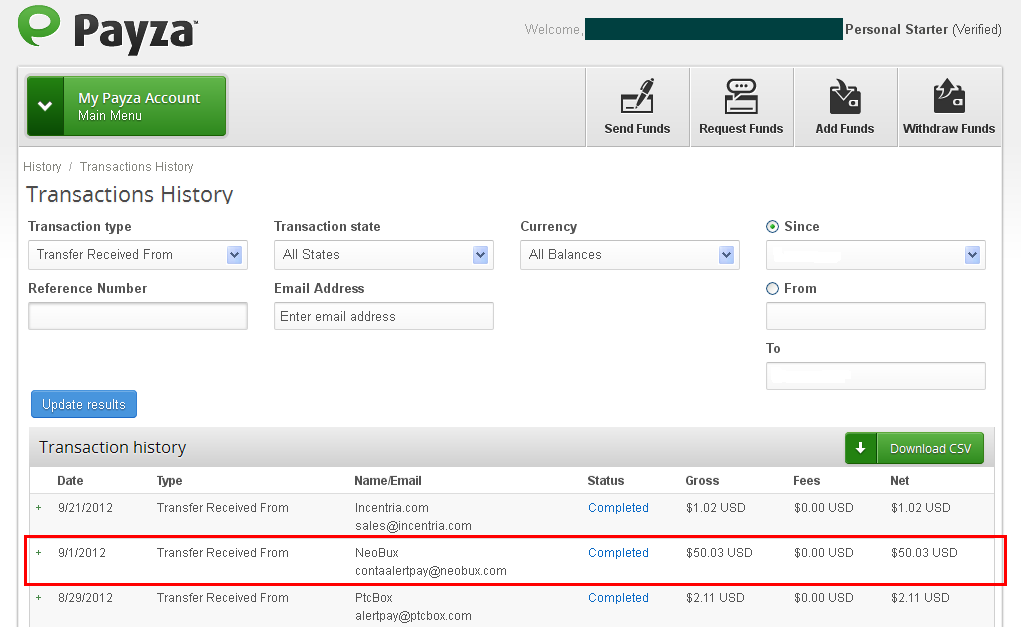
Task: Go to History breadcrumb link
Action: pos(42,167)
